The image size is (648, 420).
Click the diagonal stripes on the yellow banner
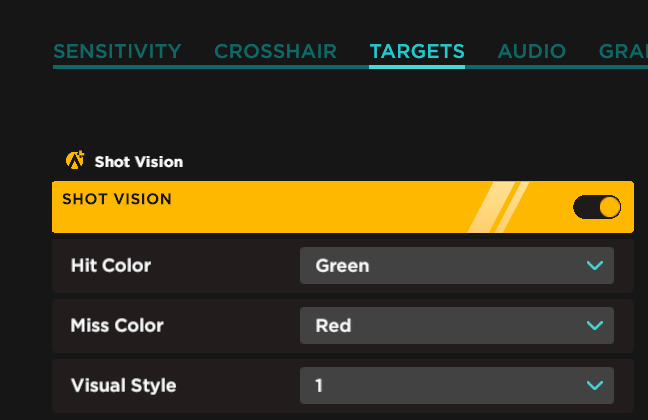(x=497, y=207)
